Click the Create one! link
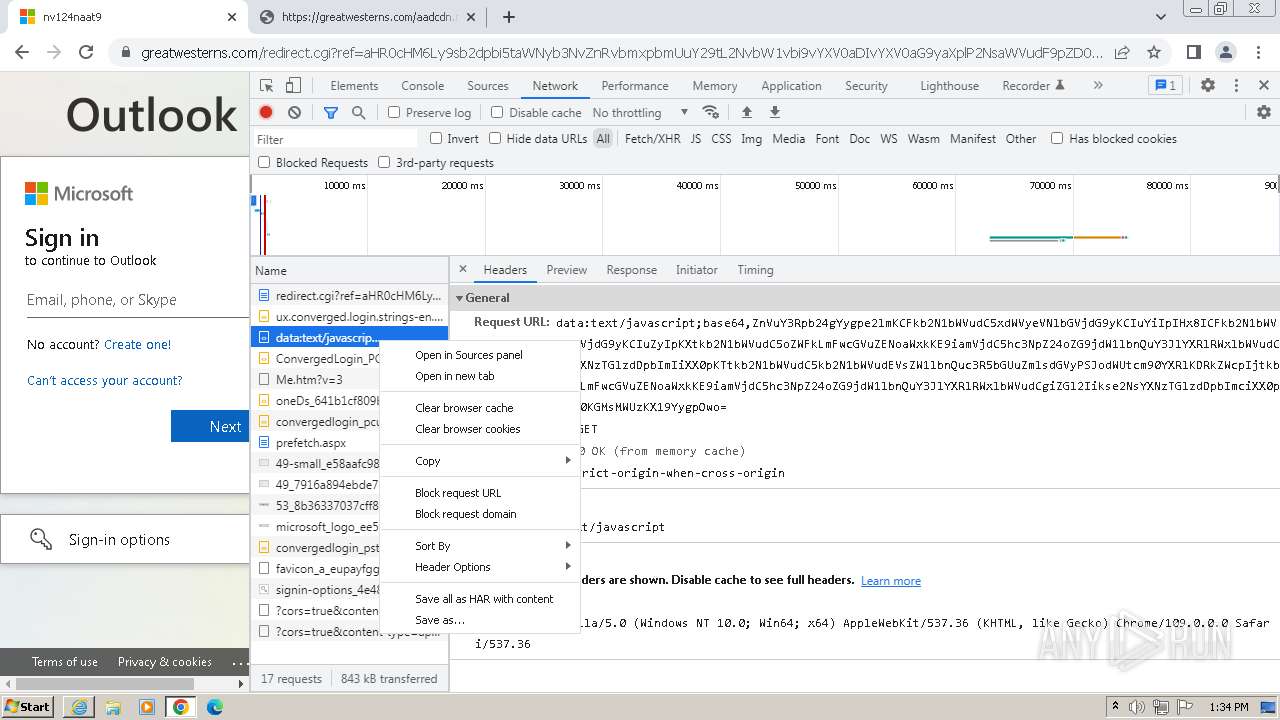Image resolution: width=1280 pixels, height=720 pixels. pyautogui.click(x=137, y=344)
